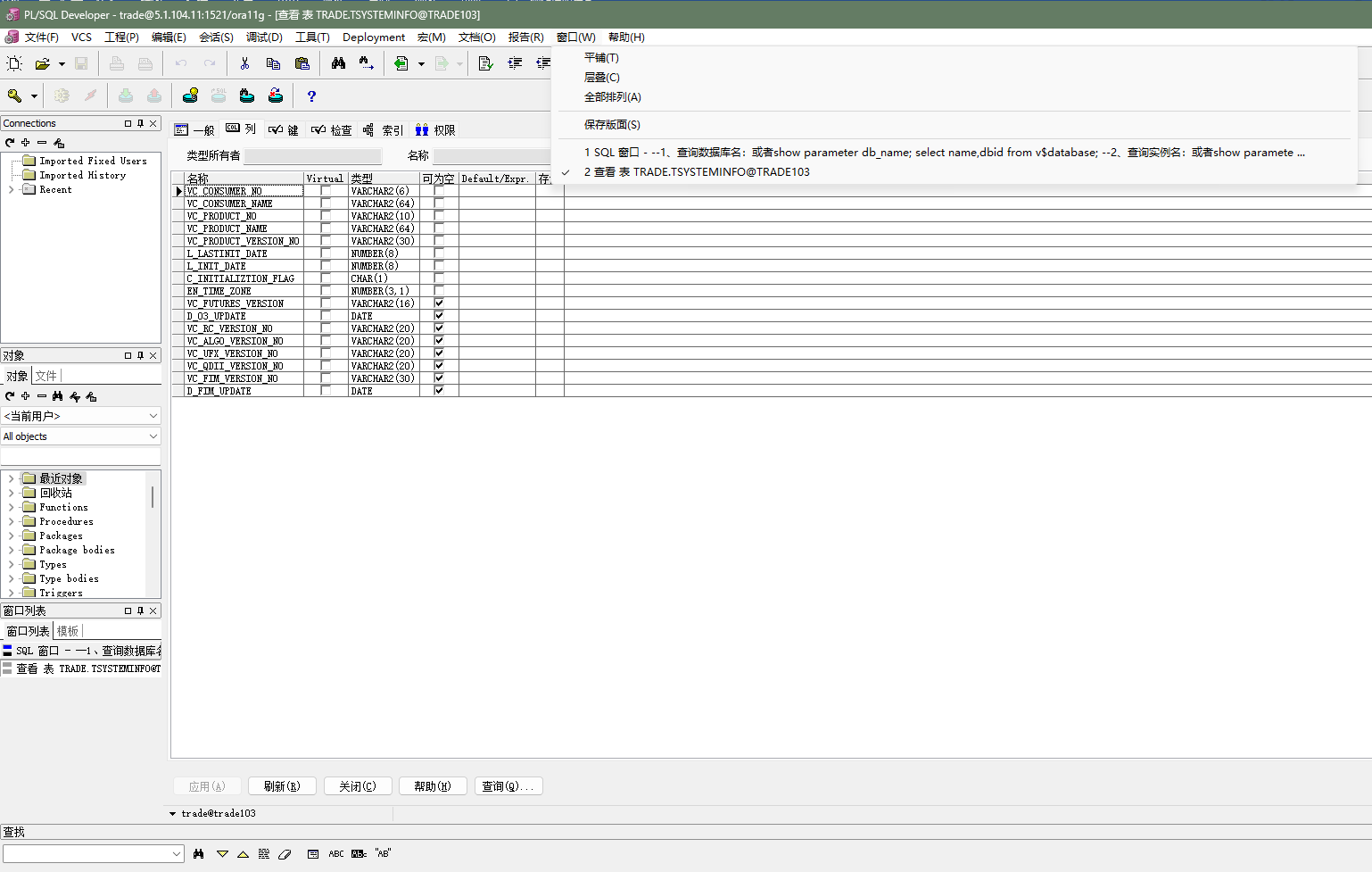This screenshot has height=872, width=1372.
Task: Click the 关闭(C) button
Action: coord(358,786)
